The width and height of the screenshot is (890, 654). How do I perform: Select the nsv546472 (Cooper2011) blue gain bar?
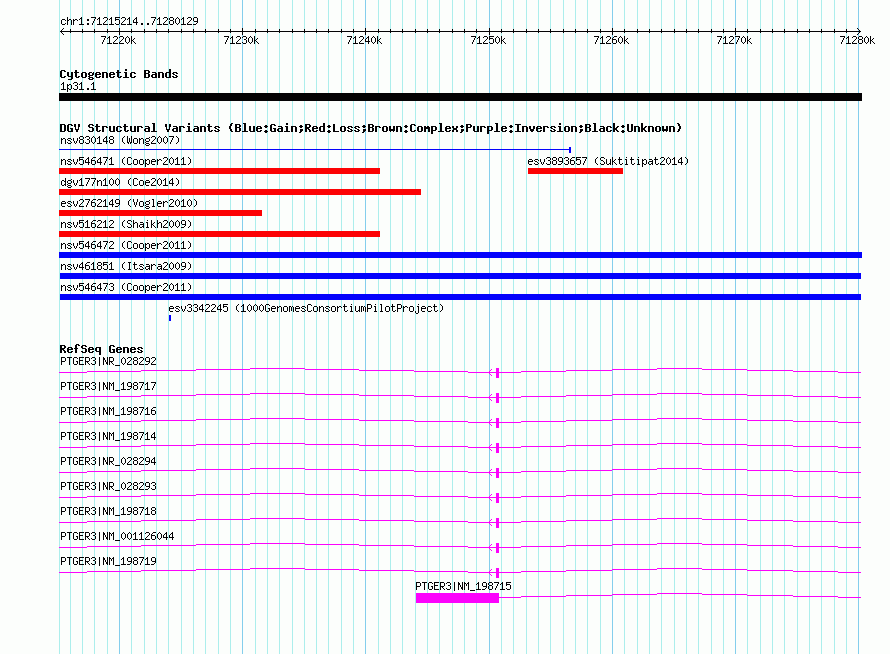point(460,255)
